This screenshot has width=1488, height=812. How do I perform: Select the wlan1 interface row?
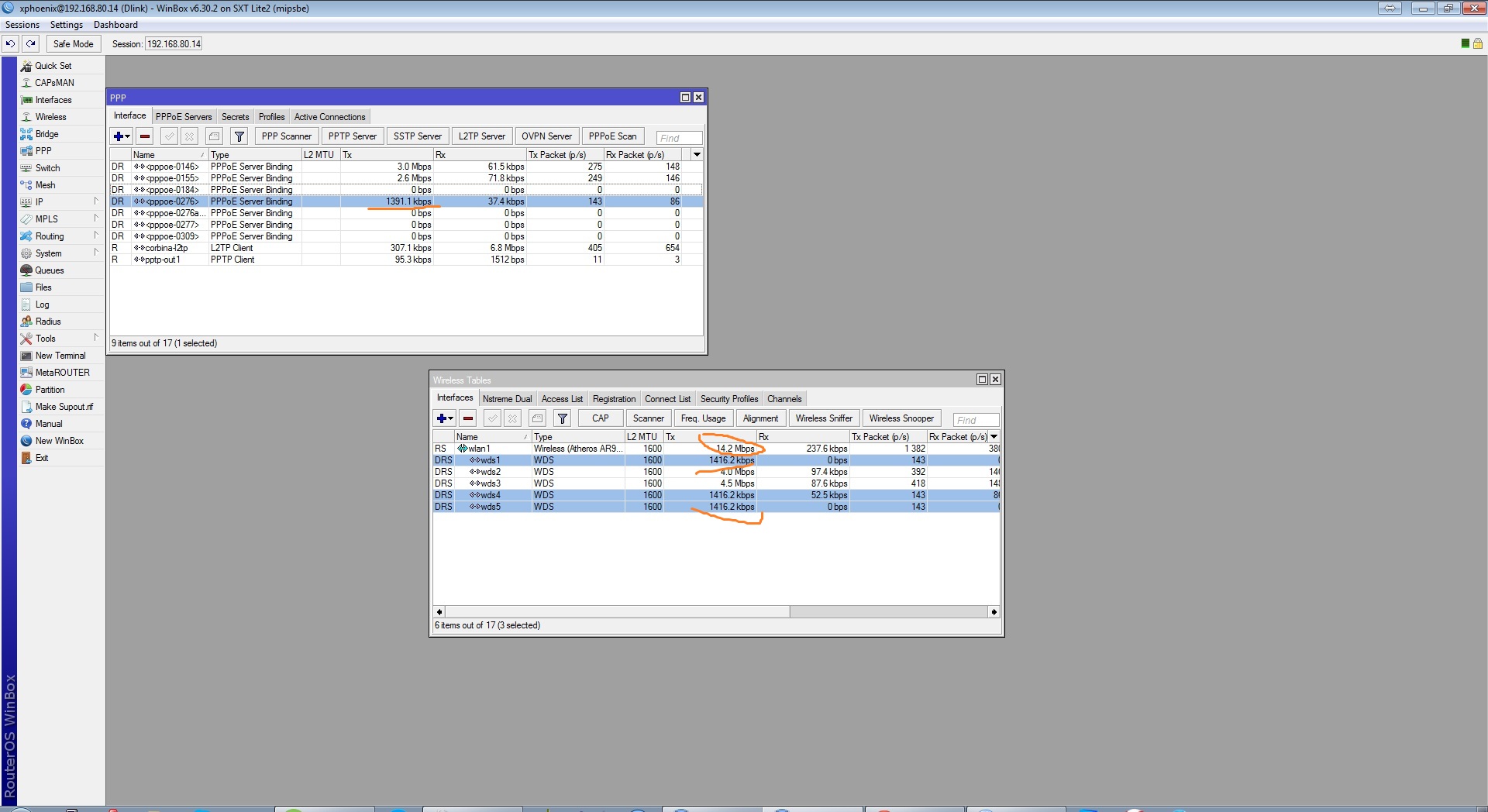click(x=716, y=449)
